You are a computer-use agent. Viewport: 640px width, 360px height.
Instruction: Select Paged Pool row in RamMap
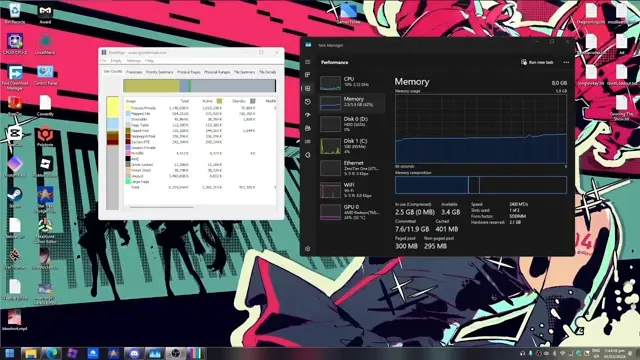(200, 131)
